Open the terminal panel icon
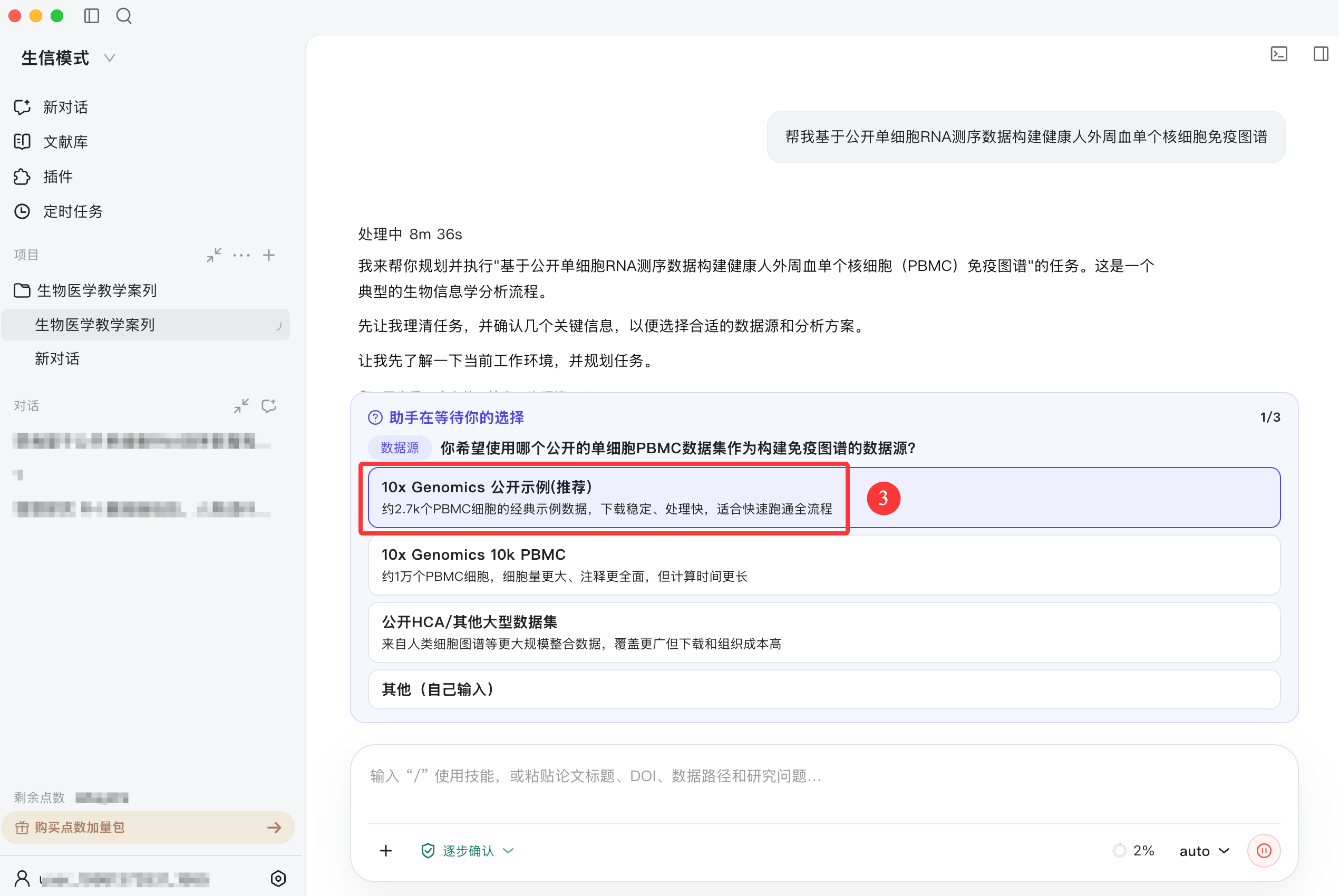 click(1279, 54)
